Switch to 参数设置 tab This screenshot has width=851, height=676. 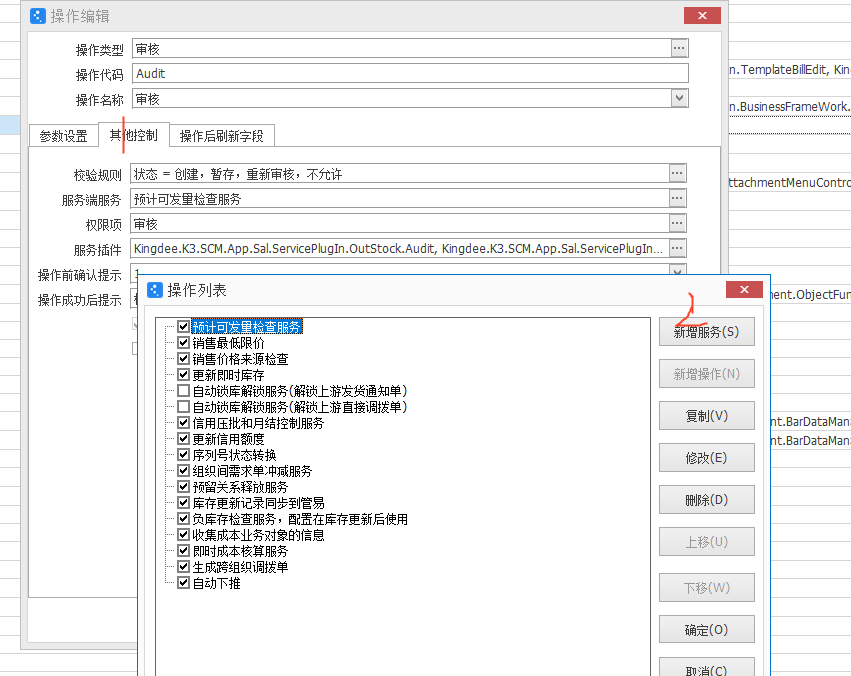click(63, 136)
